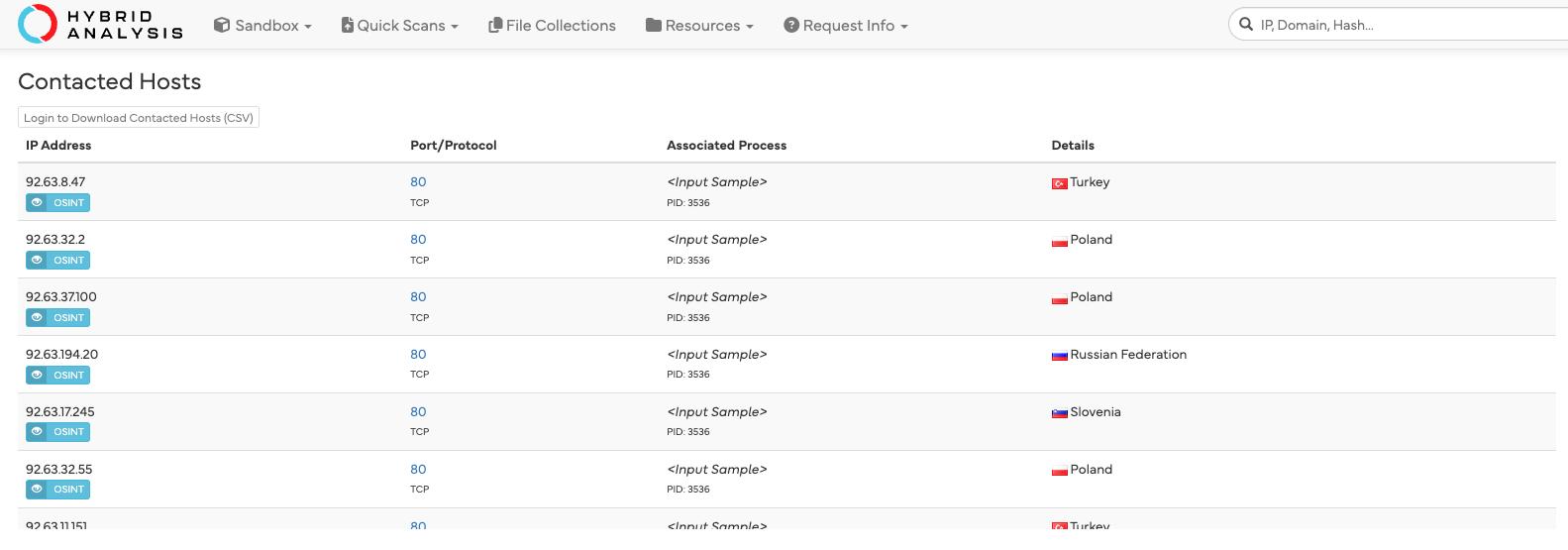The image size is (1568, 550).
Task: Click the Sandbox cube icon
Action: (222, 25)
